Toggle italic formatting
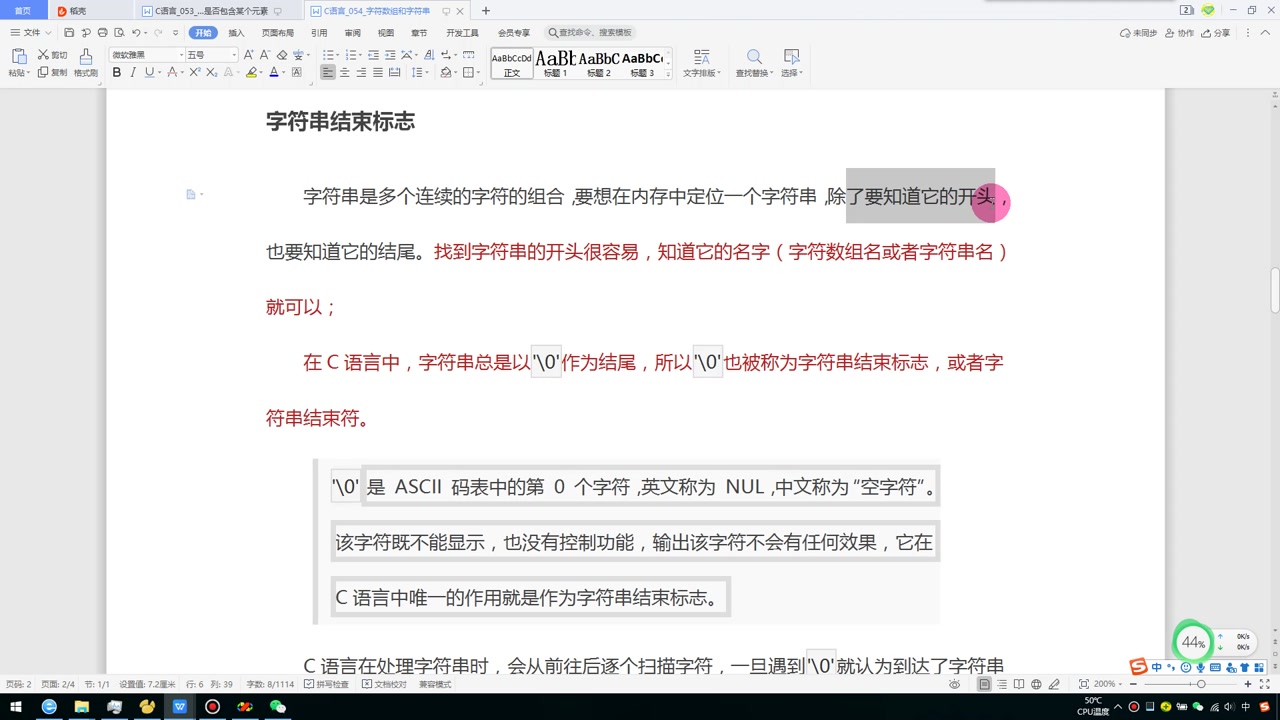Viewport: 1280px width, 720px height. pyautogui.click(x=133, y=72)
